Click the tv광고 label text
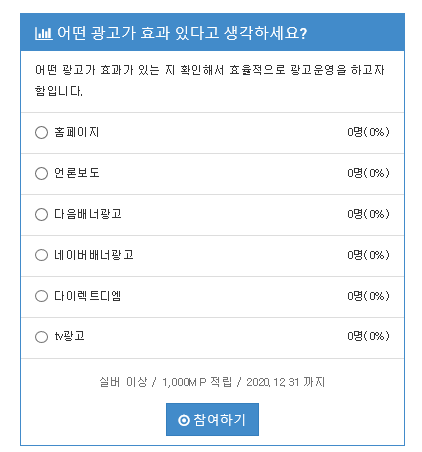The image size is (422, 452). pos(69,336)
